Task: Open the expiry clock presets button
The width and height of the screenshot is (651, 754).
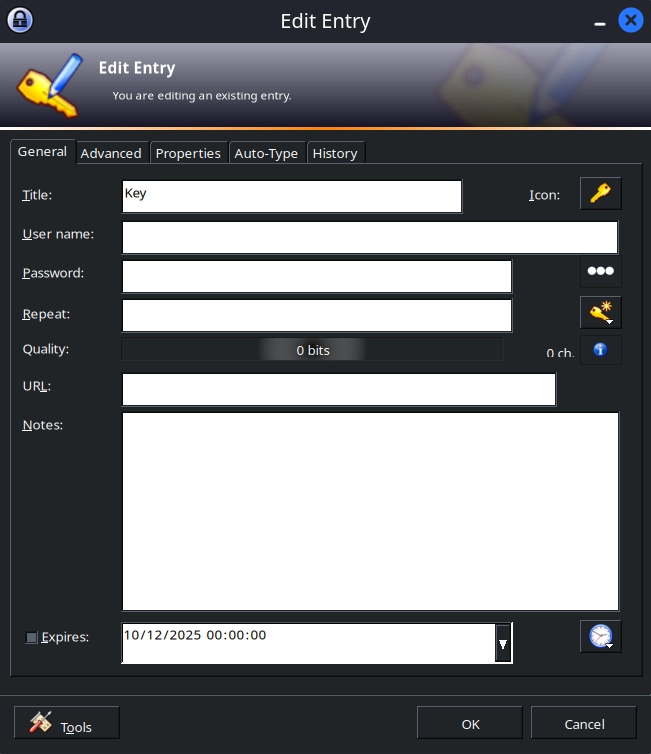Action: 600,637
